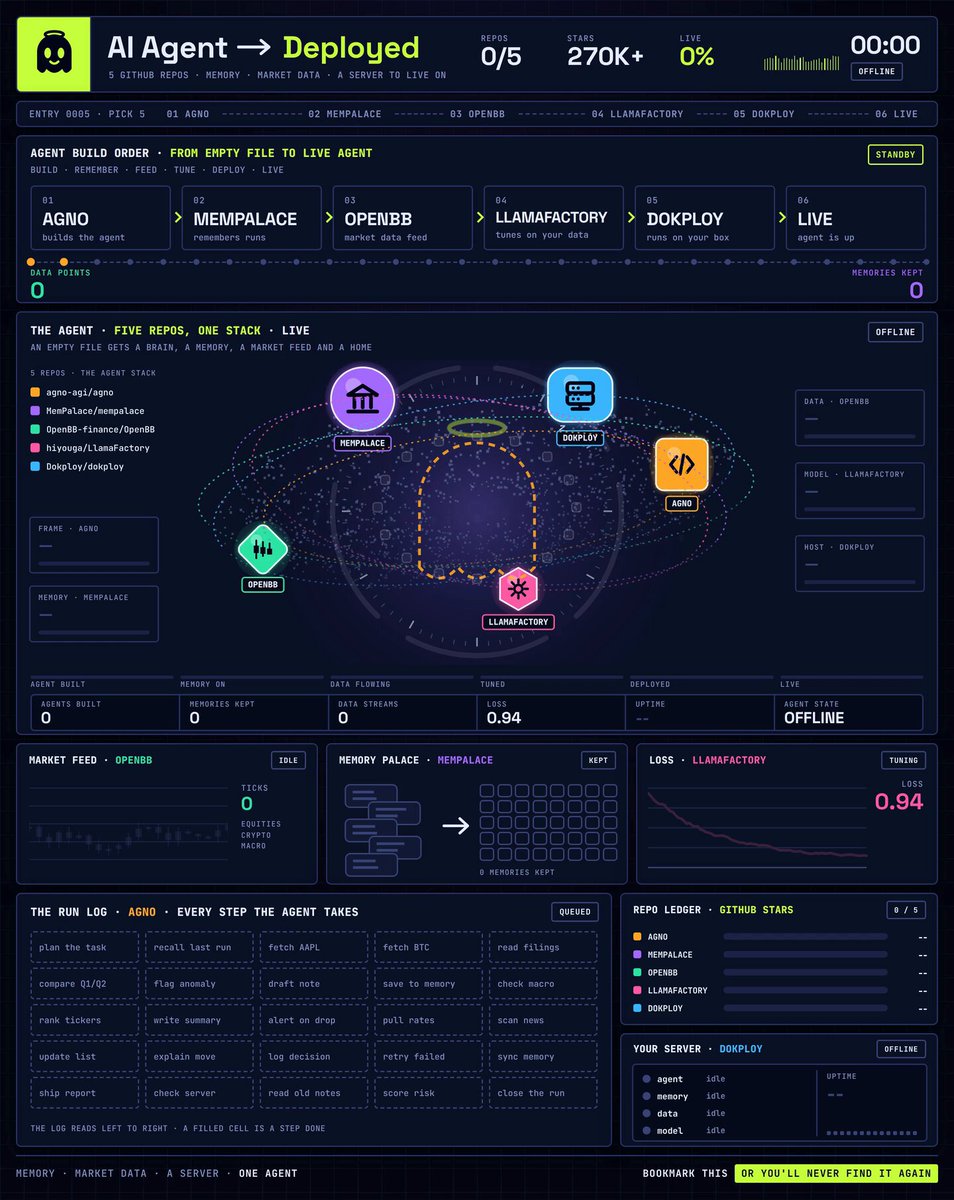Click the TUNING badge in Loss panel
Viewport: 954px width, 1200px height.
901,761
